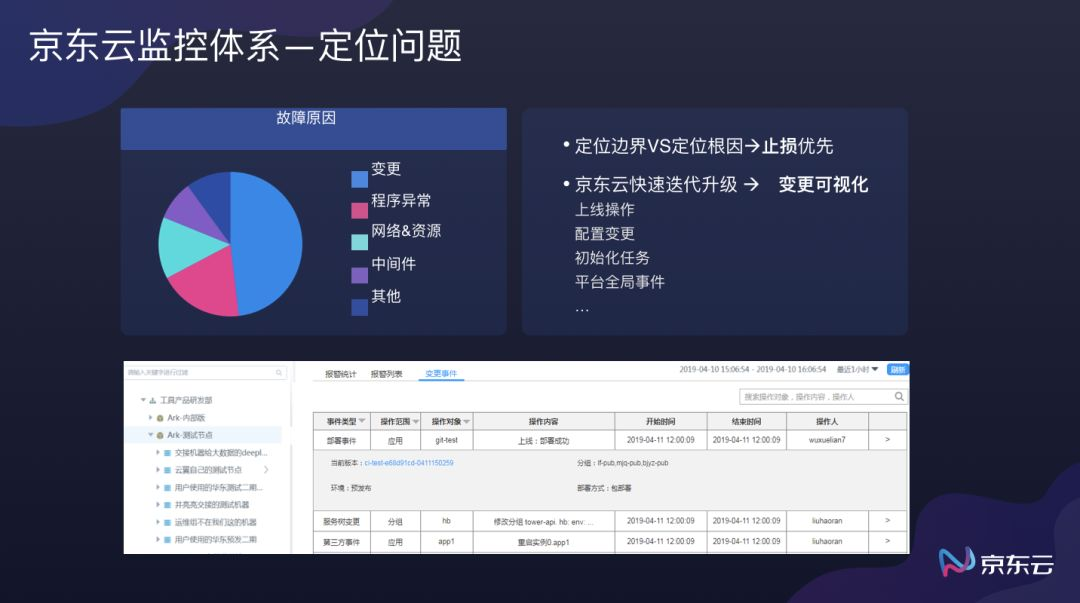Click the list icon beside 运维组不在我们这的机器
The width and height of the screenshot is (1080, 603).
[167, 522]
